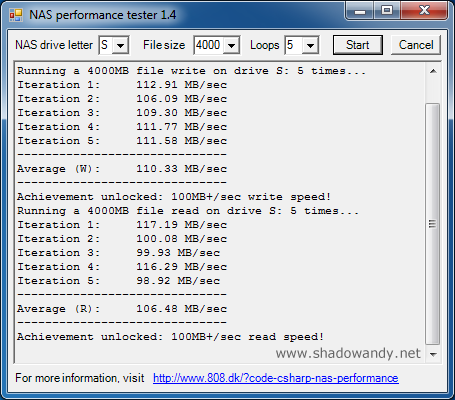Click the results vertical scrollbar thumb
This screenshot has height=400, width=455.
[433, 224]
